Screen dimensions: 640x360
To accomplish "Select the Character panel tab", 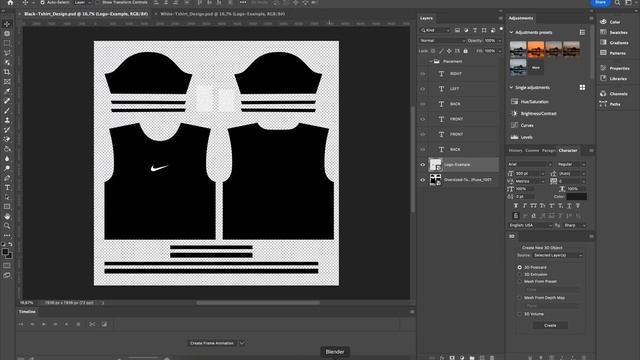I will 568,151.
